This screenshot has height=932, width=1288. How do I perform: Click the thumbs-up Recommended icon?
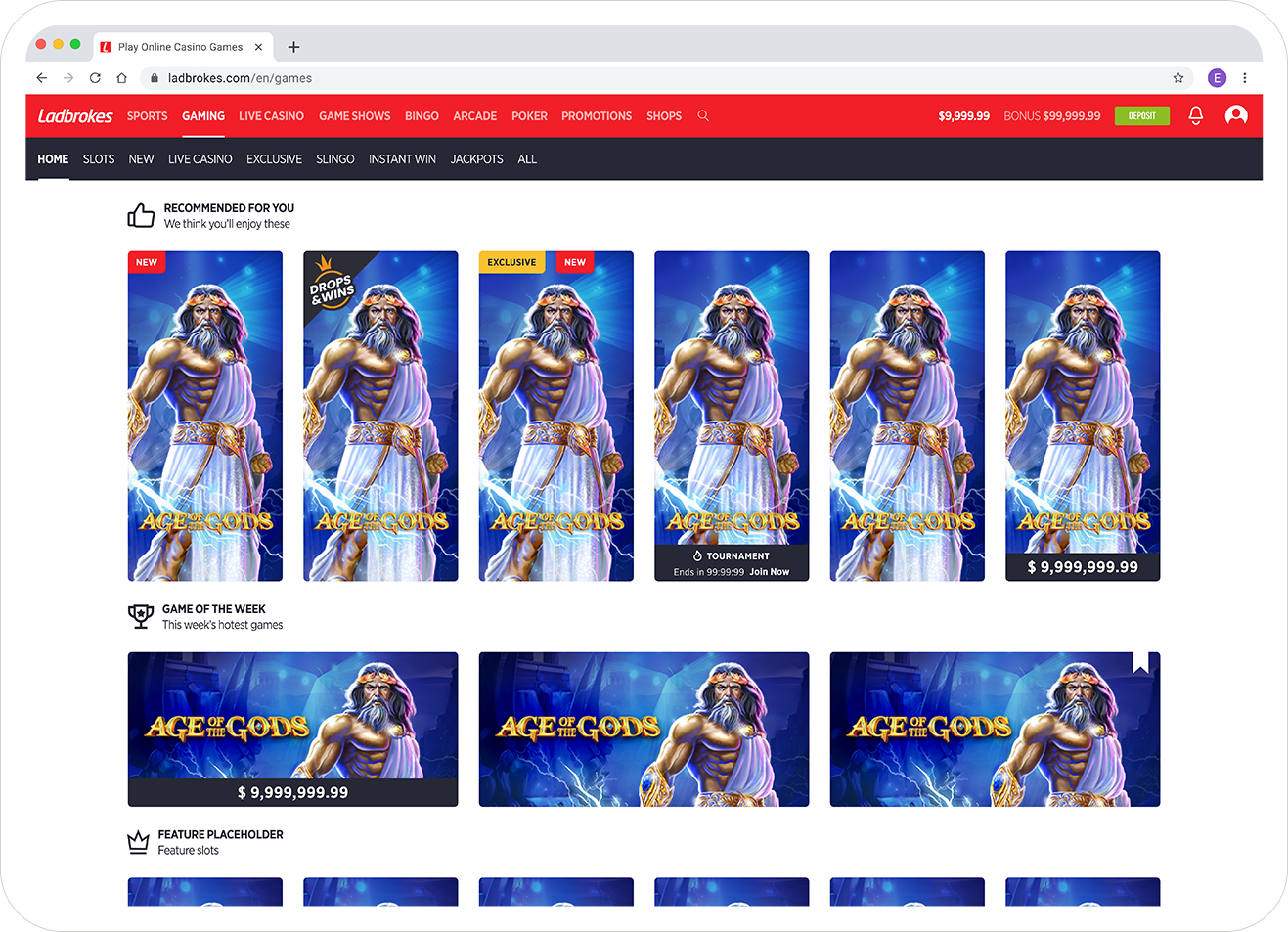point(141,215)
